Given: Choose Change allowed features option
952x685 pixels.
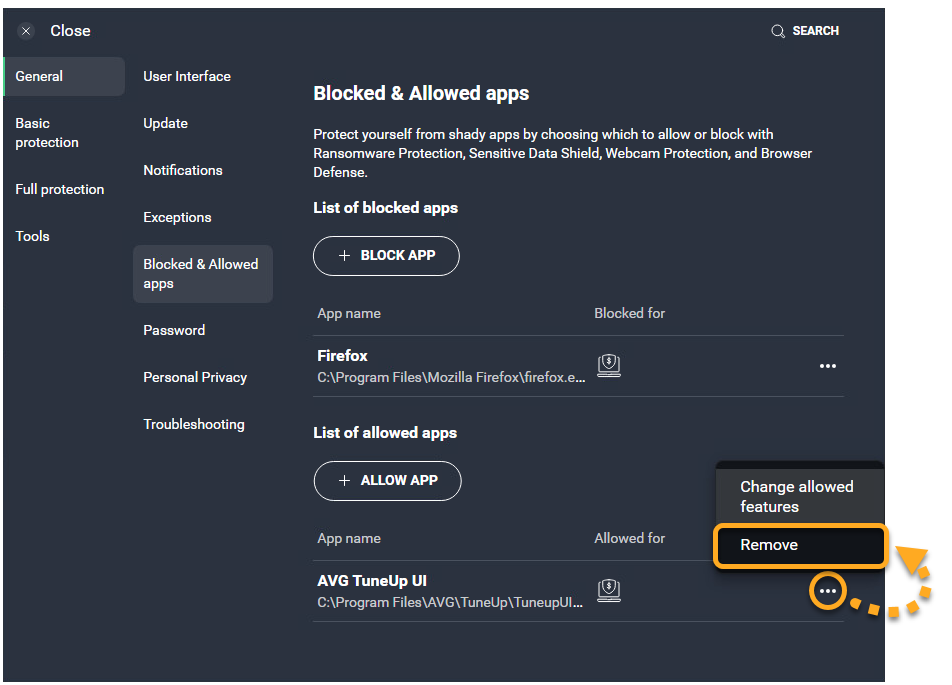Looking at the screenshot, I should tap(797, 497).
